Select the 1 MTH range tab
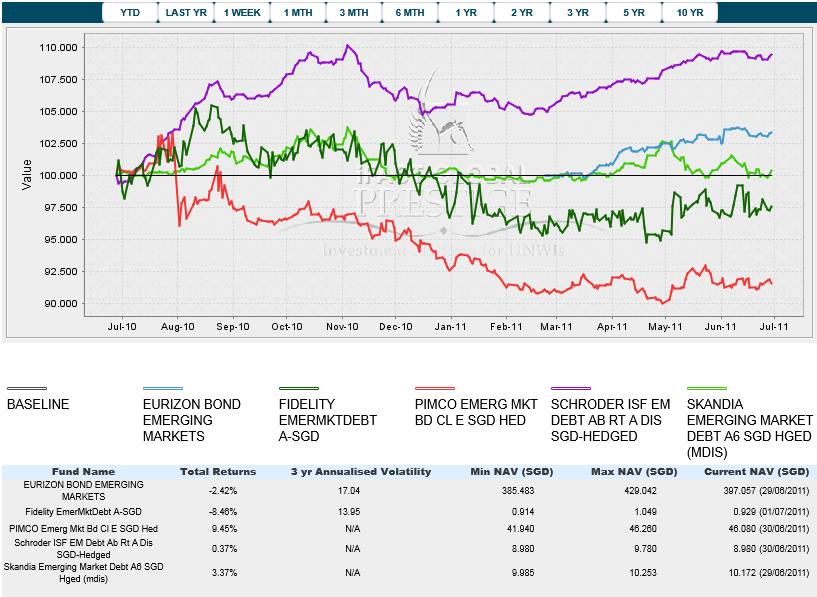This screenshot has height=597, width=817. (x=298, y=13)
